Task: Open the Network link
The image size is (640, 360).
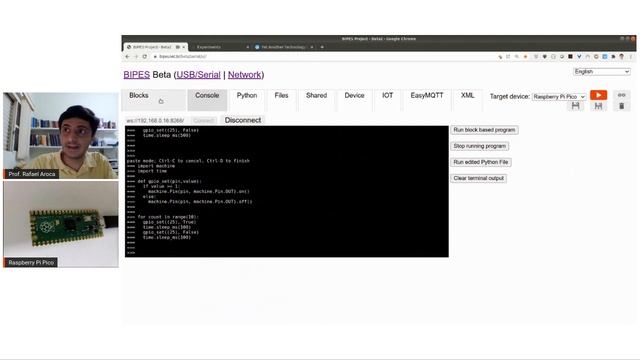Action: 244,75
